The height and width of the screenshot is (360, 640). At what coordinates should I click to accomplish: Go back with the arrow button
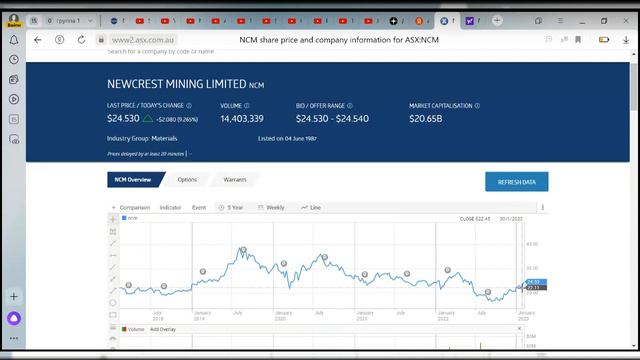[38, 40]
